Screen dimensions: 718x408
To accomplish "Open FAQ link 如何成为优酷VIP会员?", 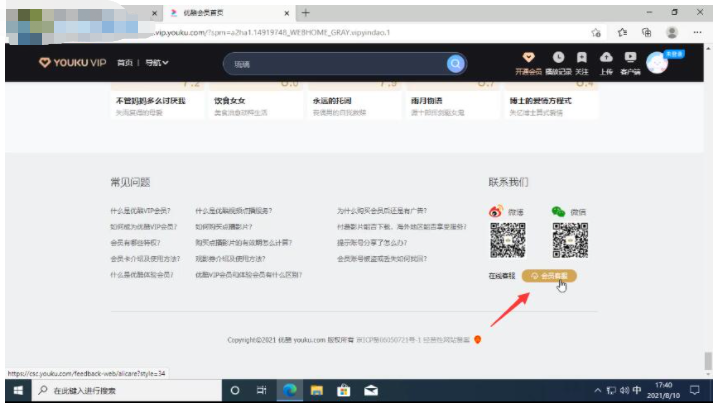I will (x=143, y=227).
